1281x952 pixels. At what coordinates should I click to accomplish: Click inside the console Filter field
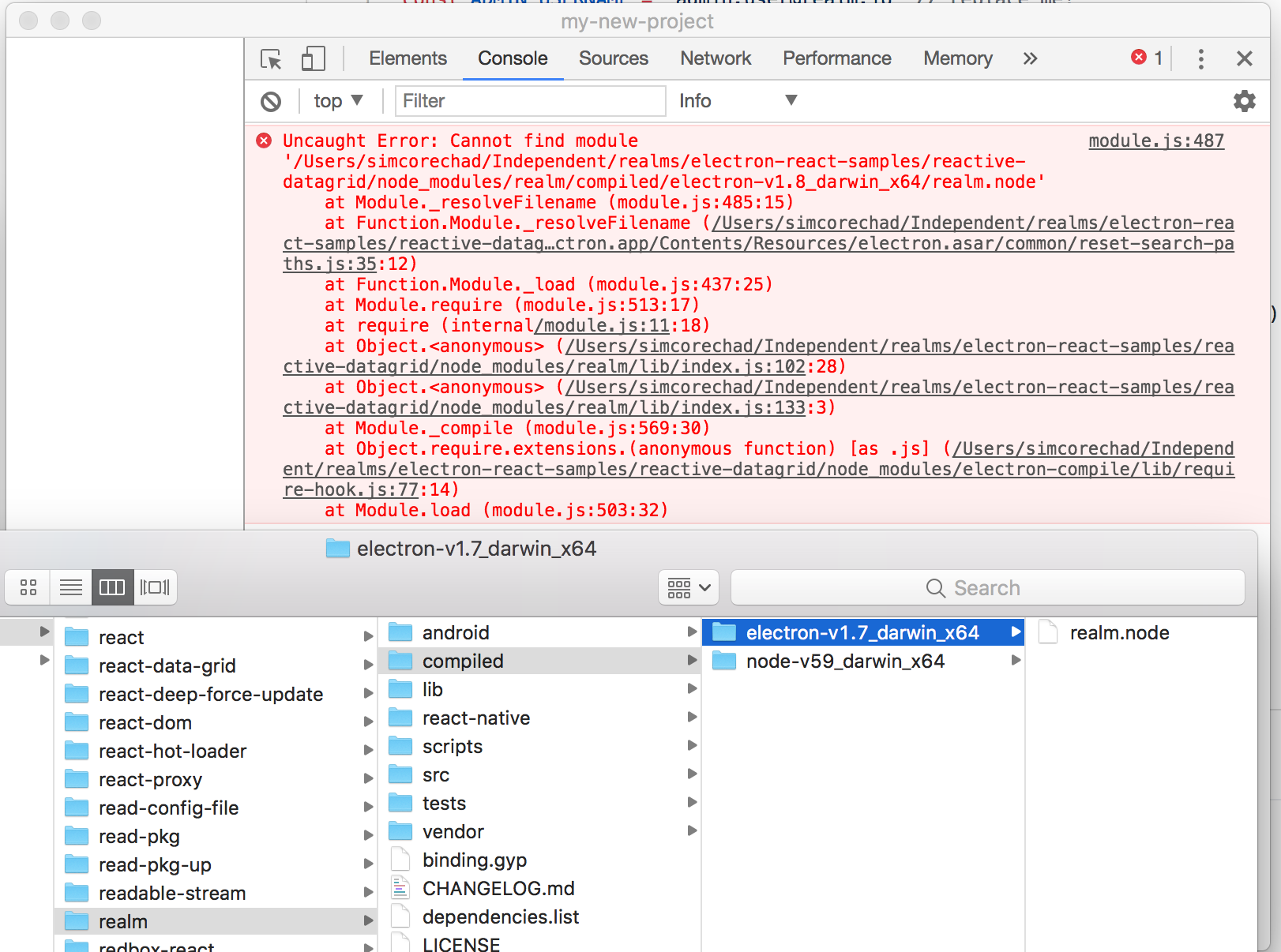tap(529, 101)
